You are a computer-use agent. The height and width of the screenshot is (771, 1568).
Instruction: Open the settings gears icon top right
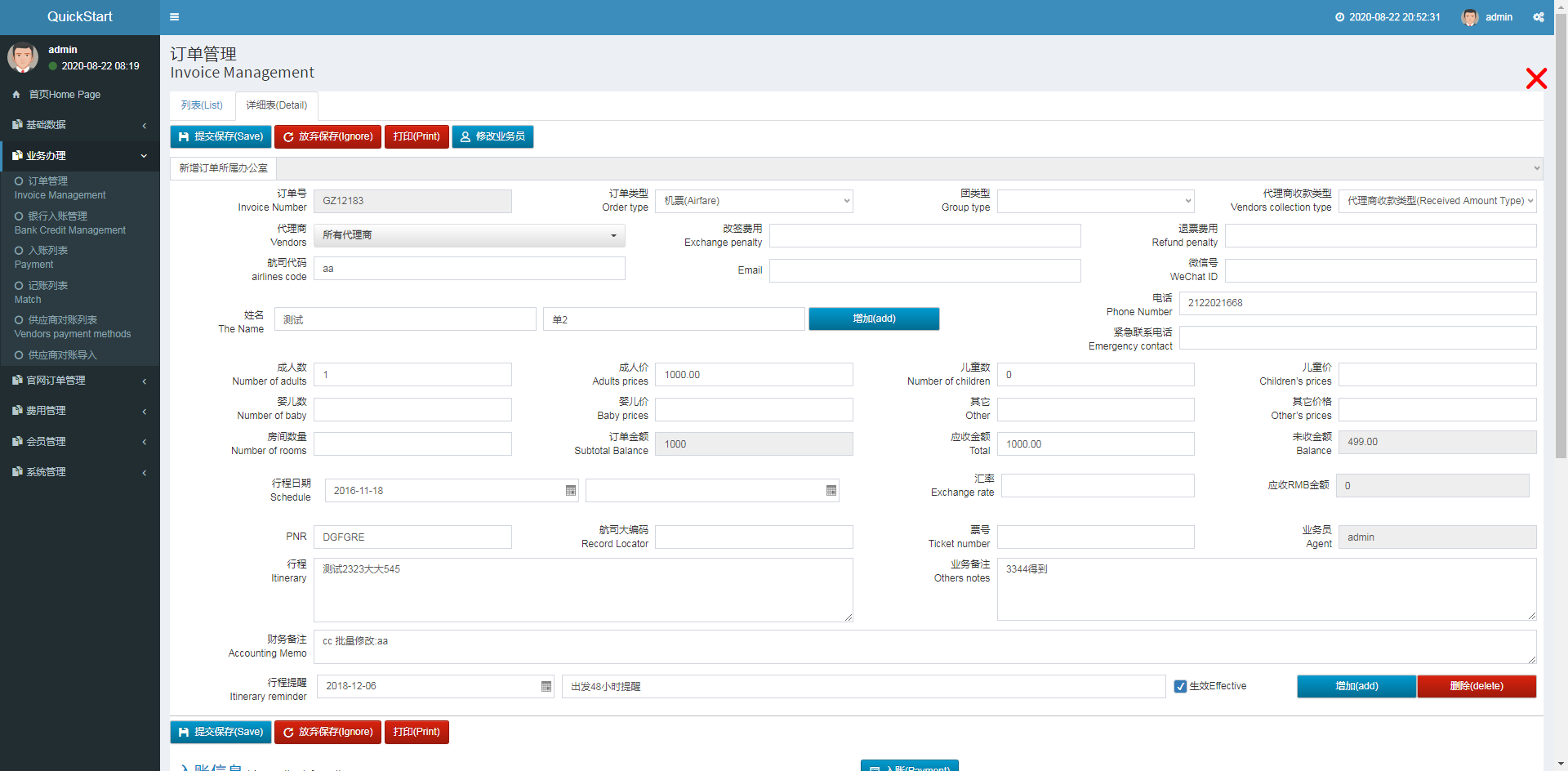coord(1539,17)
